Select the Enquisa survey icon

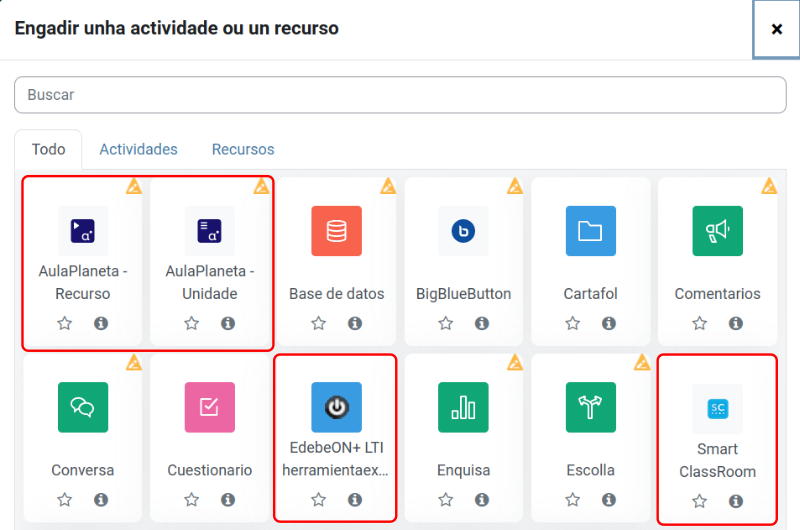[463, 407]
